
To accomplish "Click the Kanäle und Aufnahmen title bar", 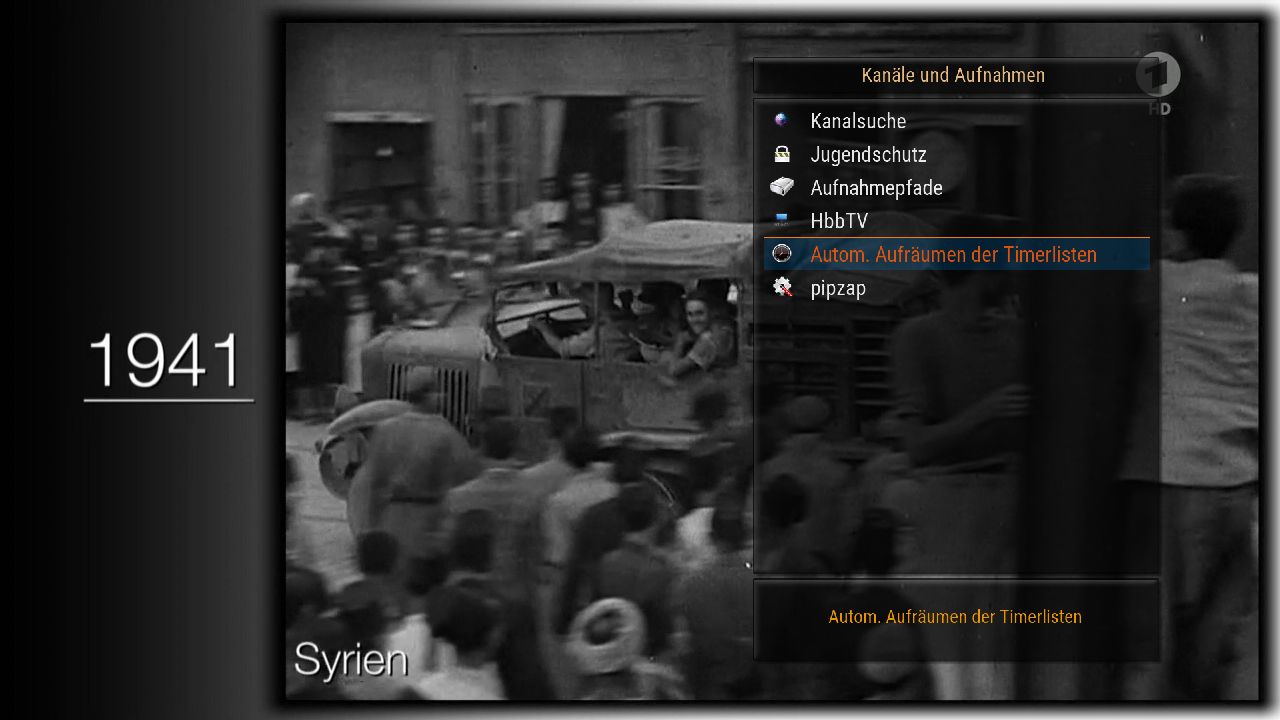I will point(952,75).
